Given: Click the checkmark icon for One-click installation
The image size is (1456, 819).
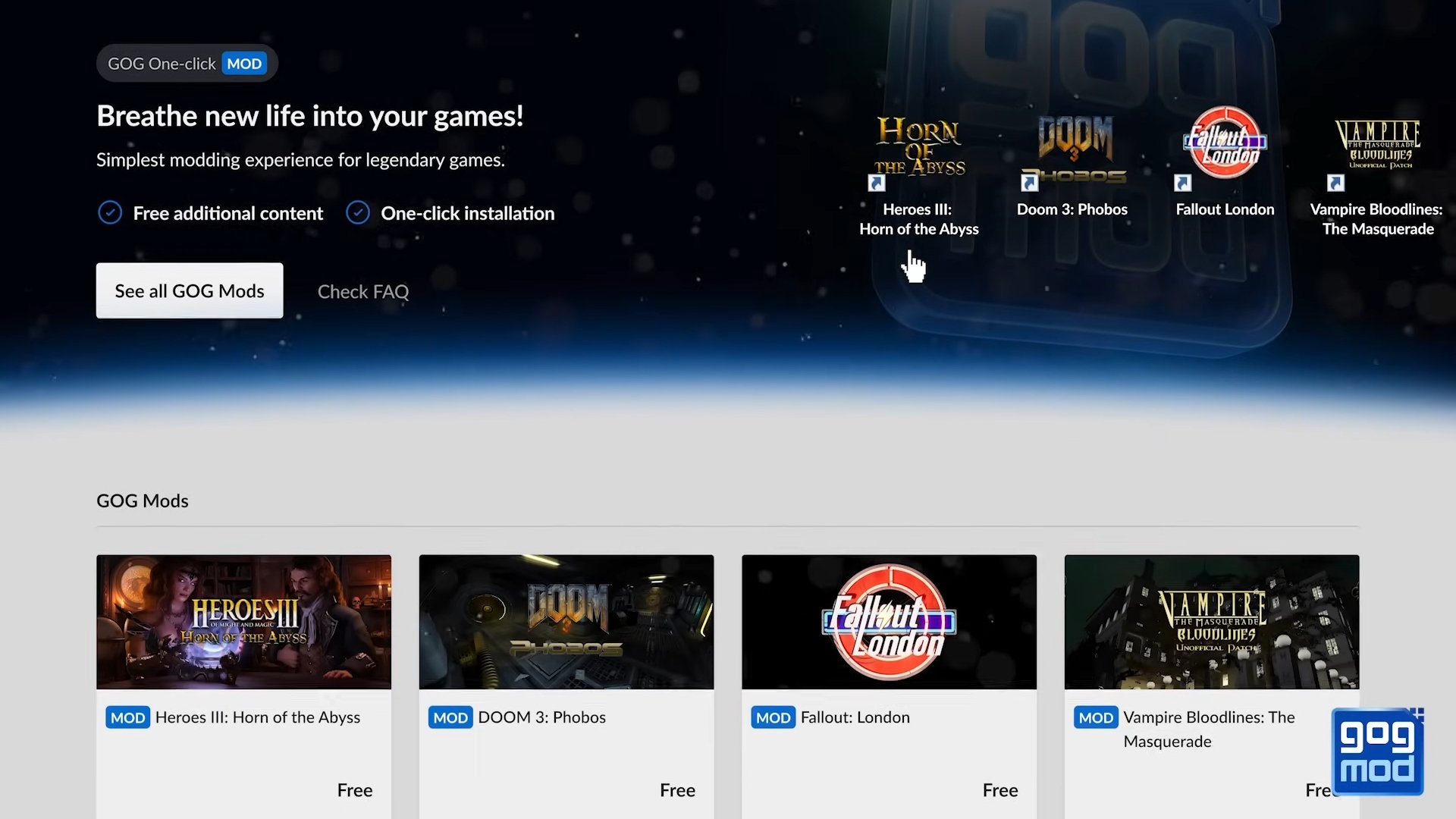Looking at the screenshot, I should pyautogui.click(x=358, y=212).
